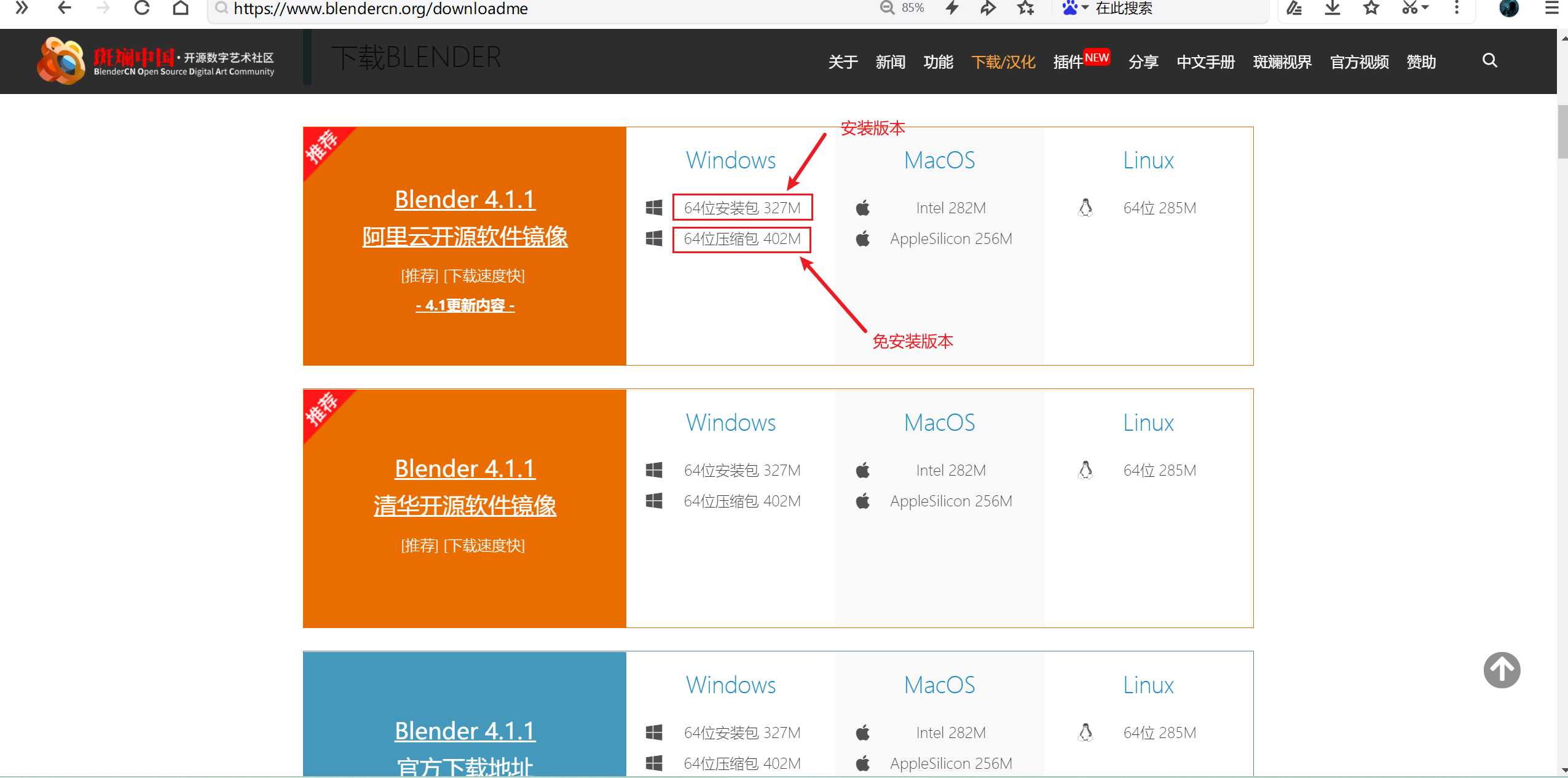Click the 4.1更新内容 link
The width and height of the screenshot is (1568, 778).
(x=465, y=305)
